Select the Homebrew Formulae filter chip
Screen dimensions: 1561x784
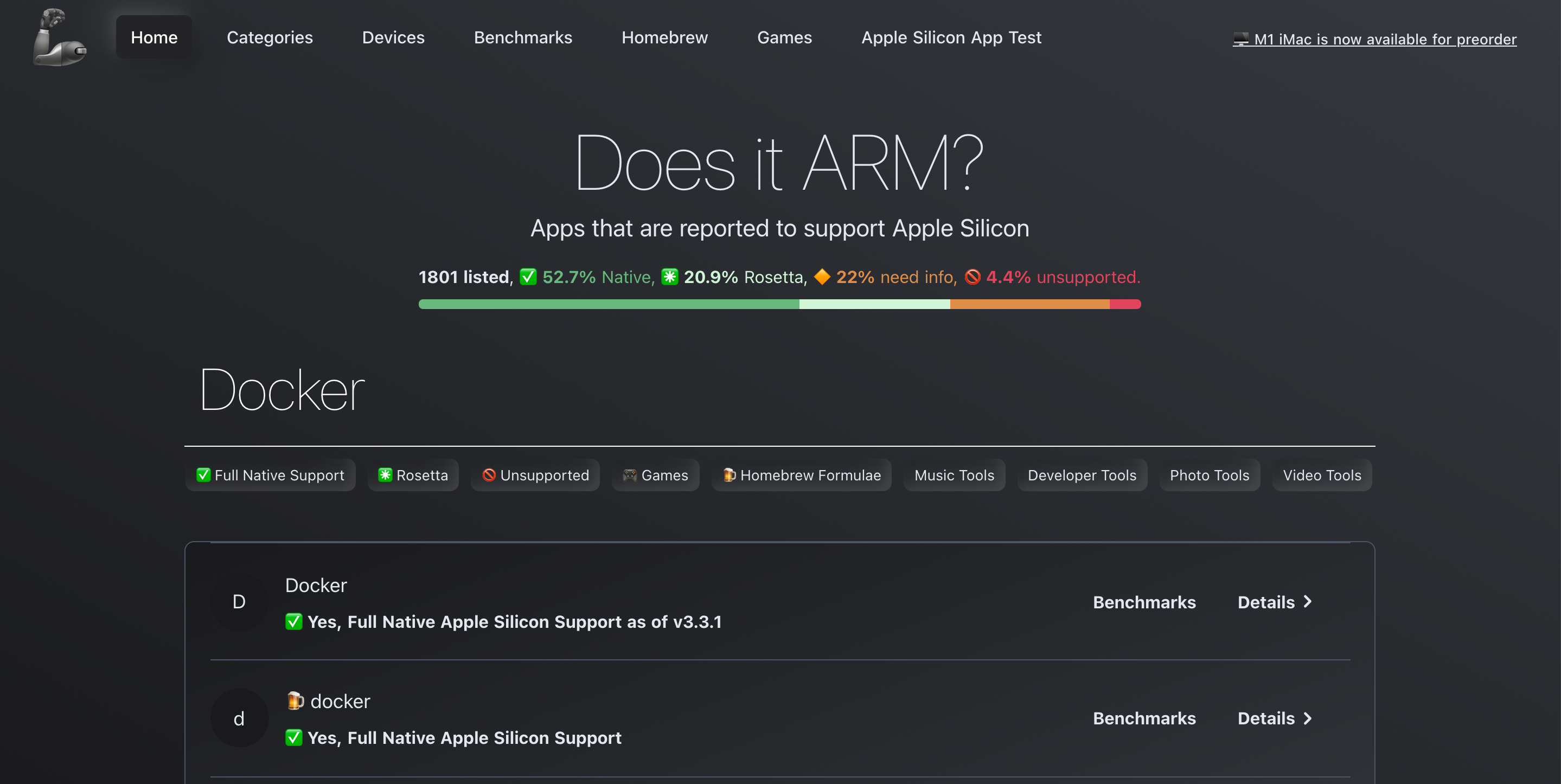pyautogui.click(x=801, y=475)
